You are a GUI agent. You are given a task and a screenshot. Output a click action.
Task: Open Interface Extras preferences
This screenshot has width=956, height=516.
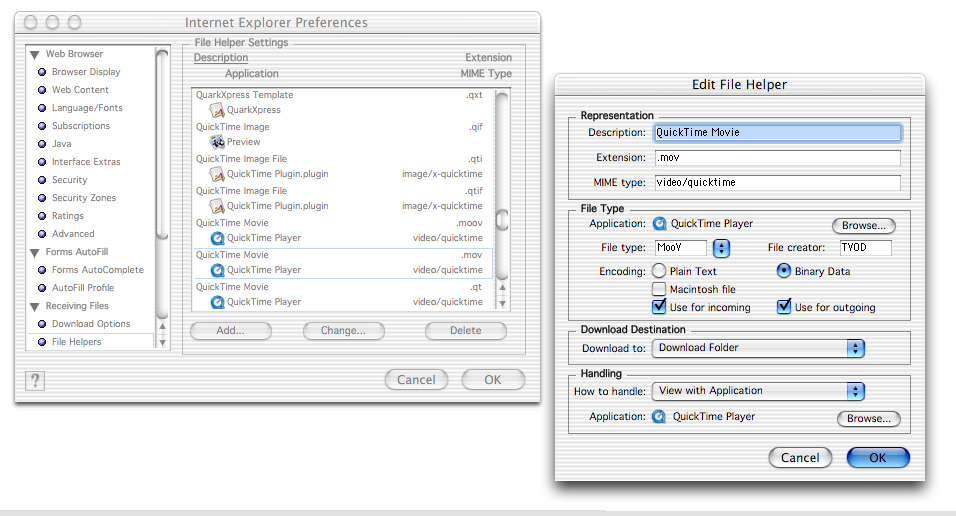[x=86, y=162]
